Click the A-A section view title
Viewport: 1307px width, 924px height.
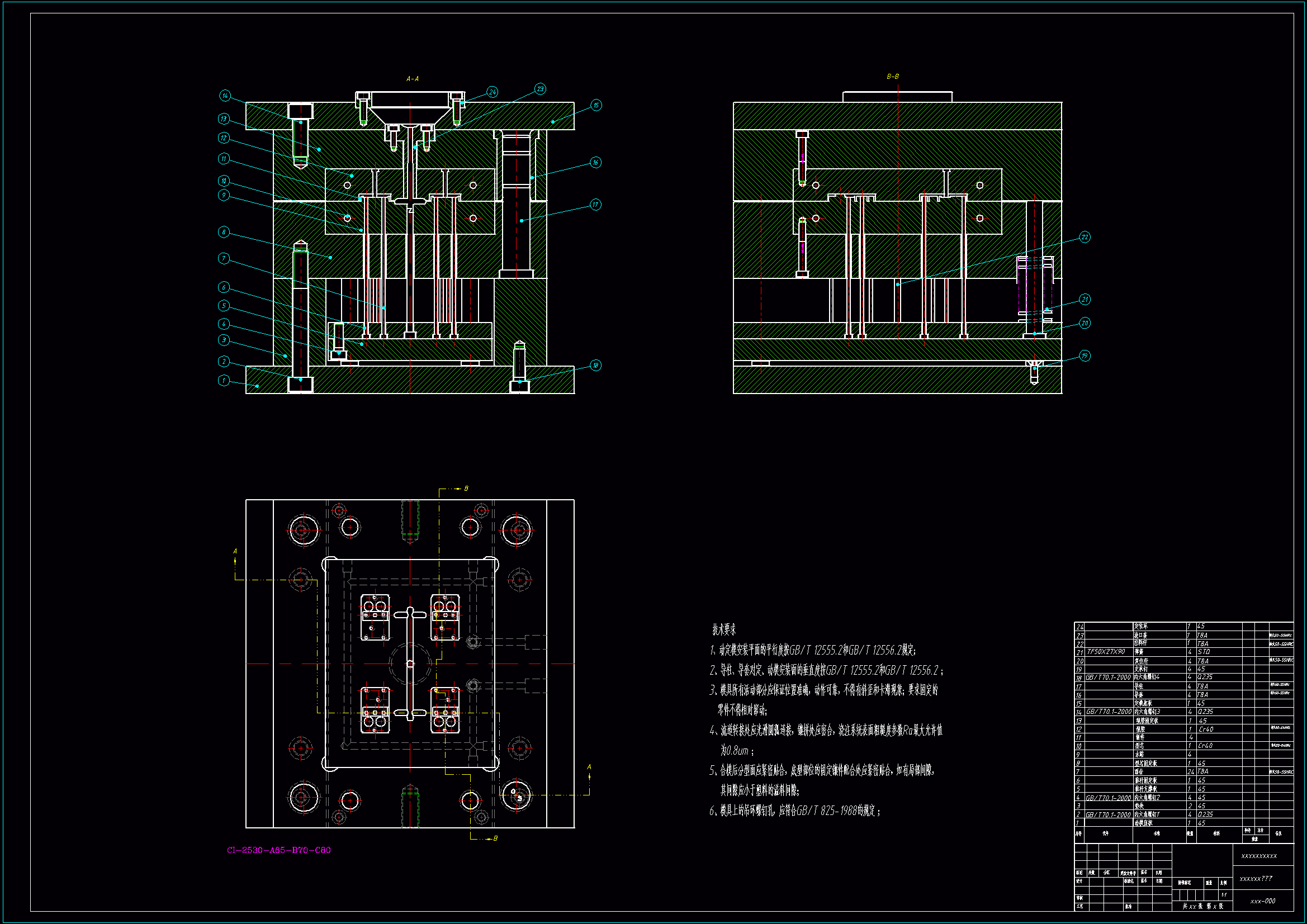pyautogui.click(x=413, y=79)
